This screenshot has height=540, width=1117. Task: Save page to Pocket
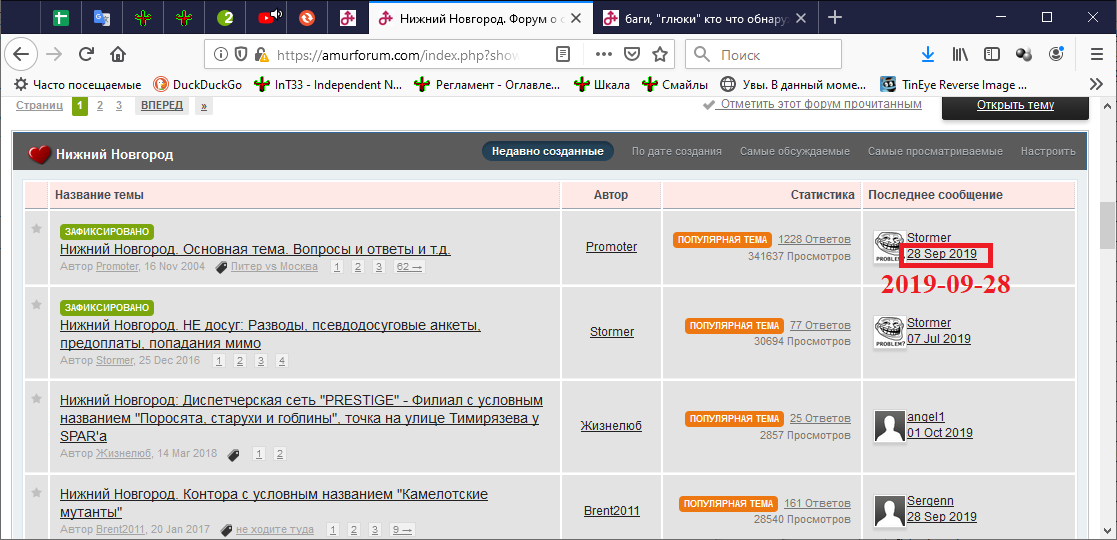pyautogui.click(x=632, y=54)
